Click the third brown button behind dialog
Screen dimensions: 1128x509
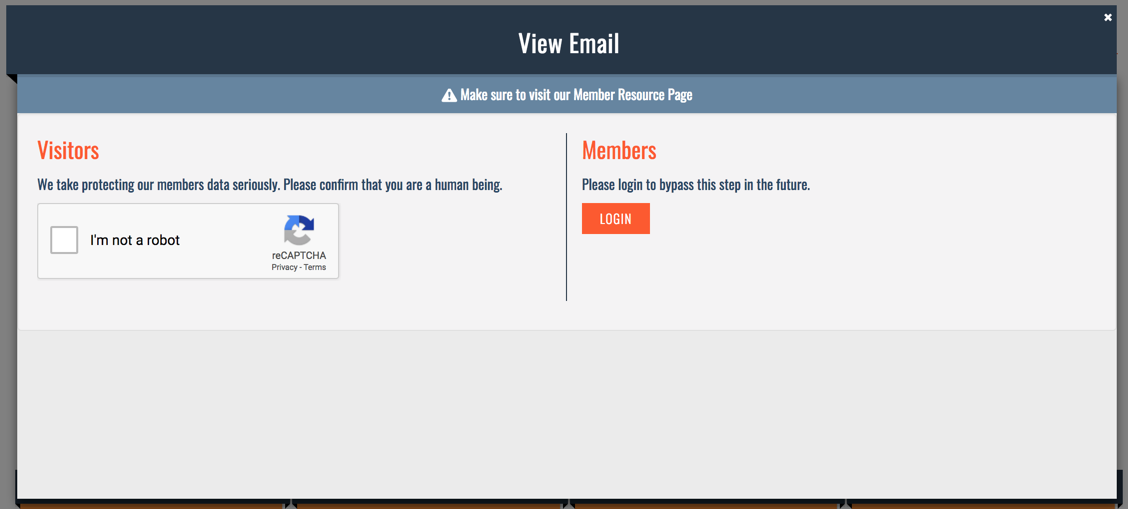point(706,505)
